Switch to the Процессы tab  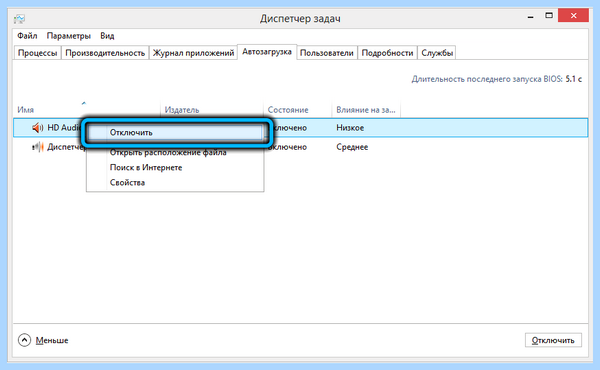38,53
